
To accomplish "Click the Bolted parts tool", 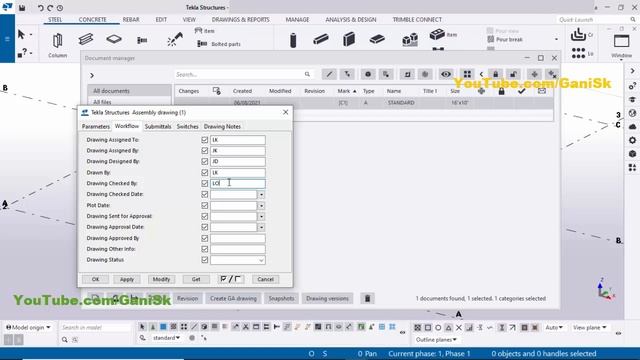I will click(219, 44).
